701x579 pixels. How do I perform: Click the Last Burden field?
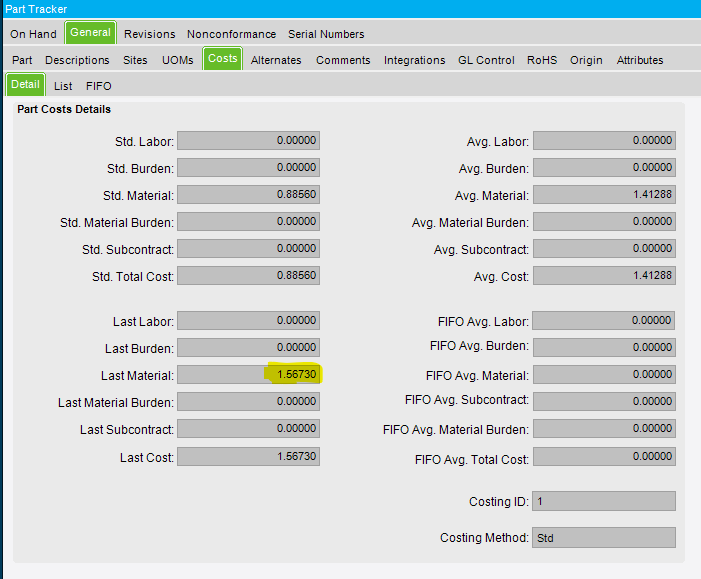[249, 347]
